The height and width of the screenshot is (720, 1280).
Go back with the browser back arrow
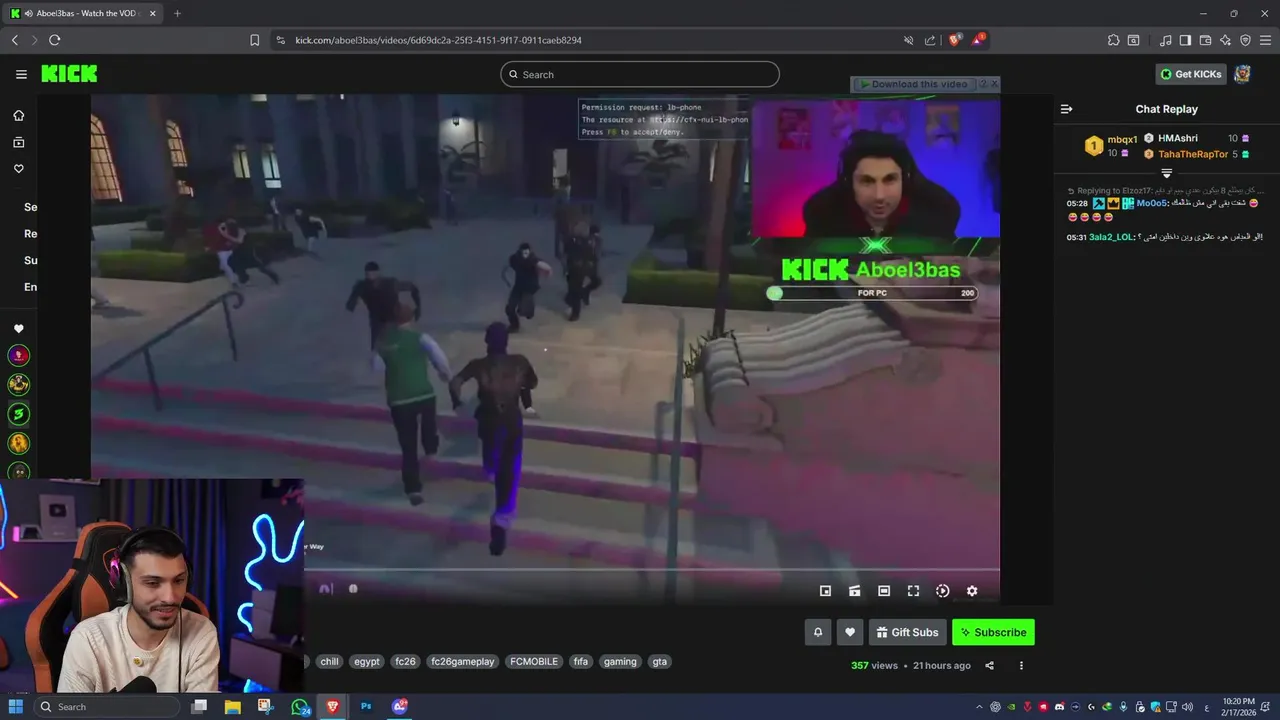14,40
